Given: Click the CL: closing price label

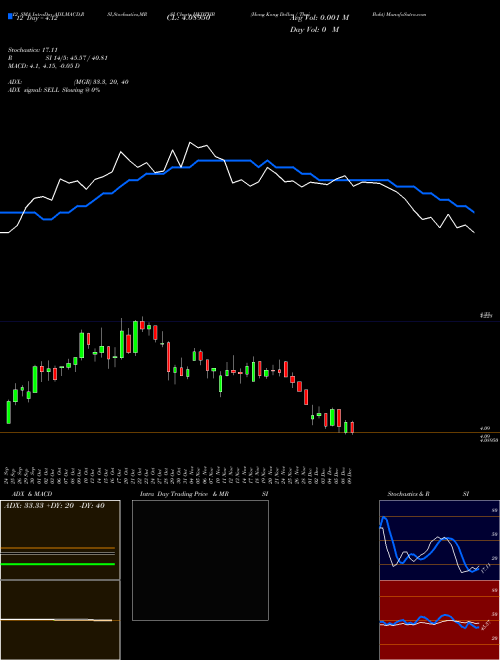Looking at the screenshot, I should pos(189,18).
